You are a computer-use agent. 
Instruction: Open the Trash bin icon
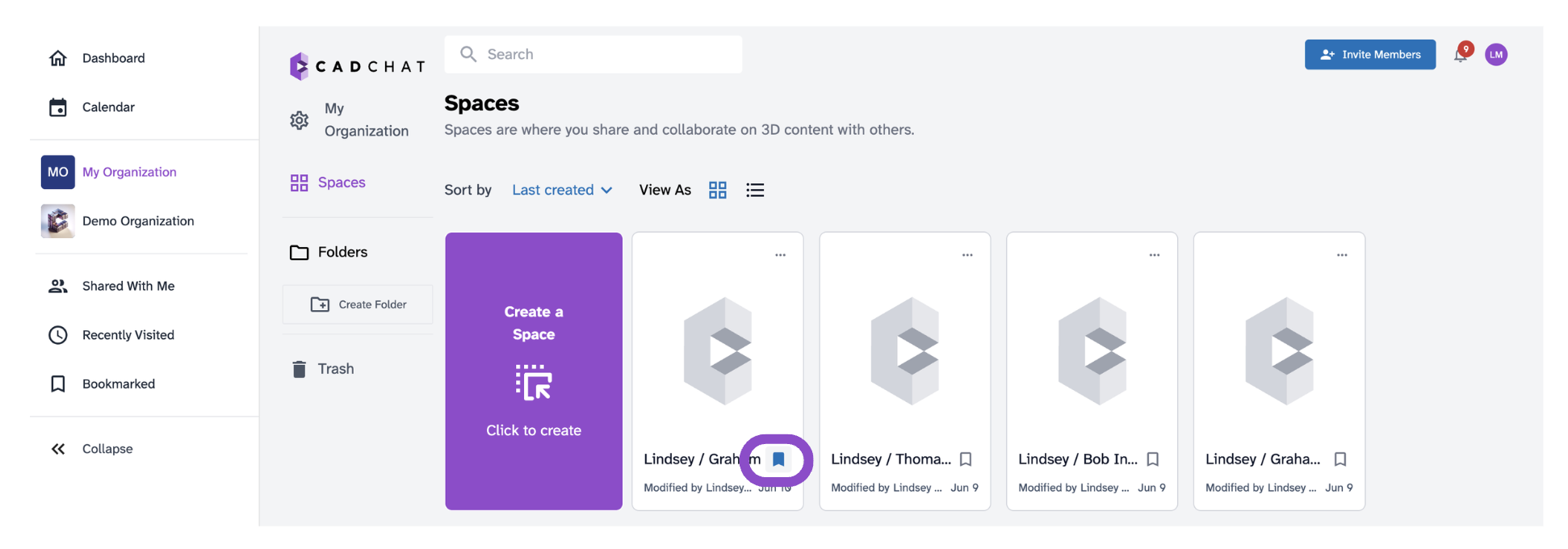point(300,369)
